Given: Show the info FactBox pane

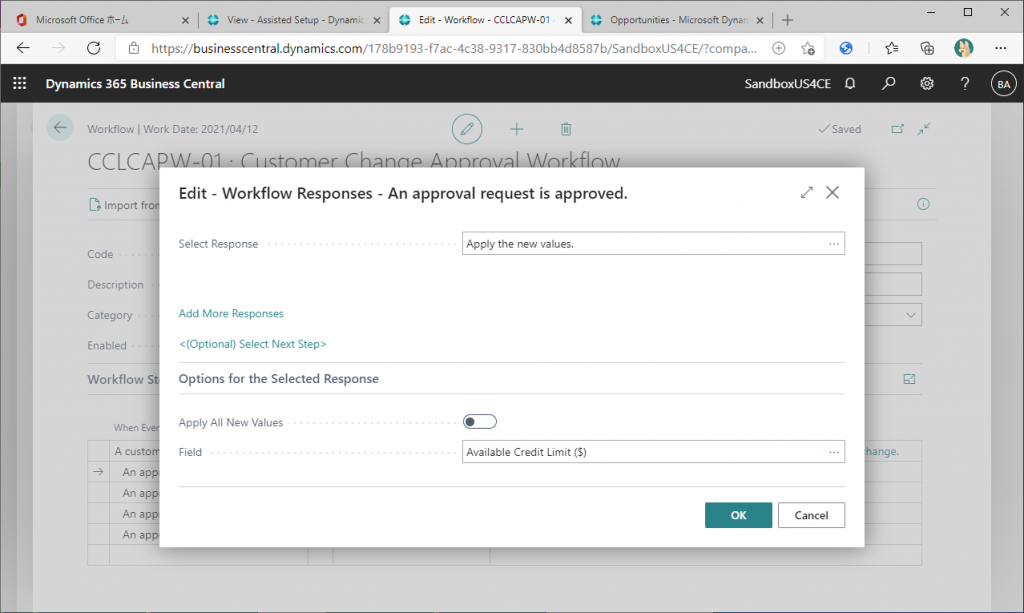Looking at the screenshot, I should click(923, 204).
